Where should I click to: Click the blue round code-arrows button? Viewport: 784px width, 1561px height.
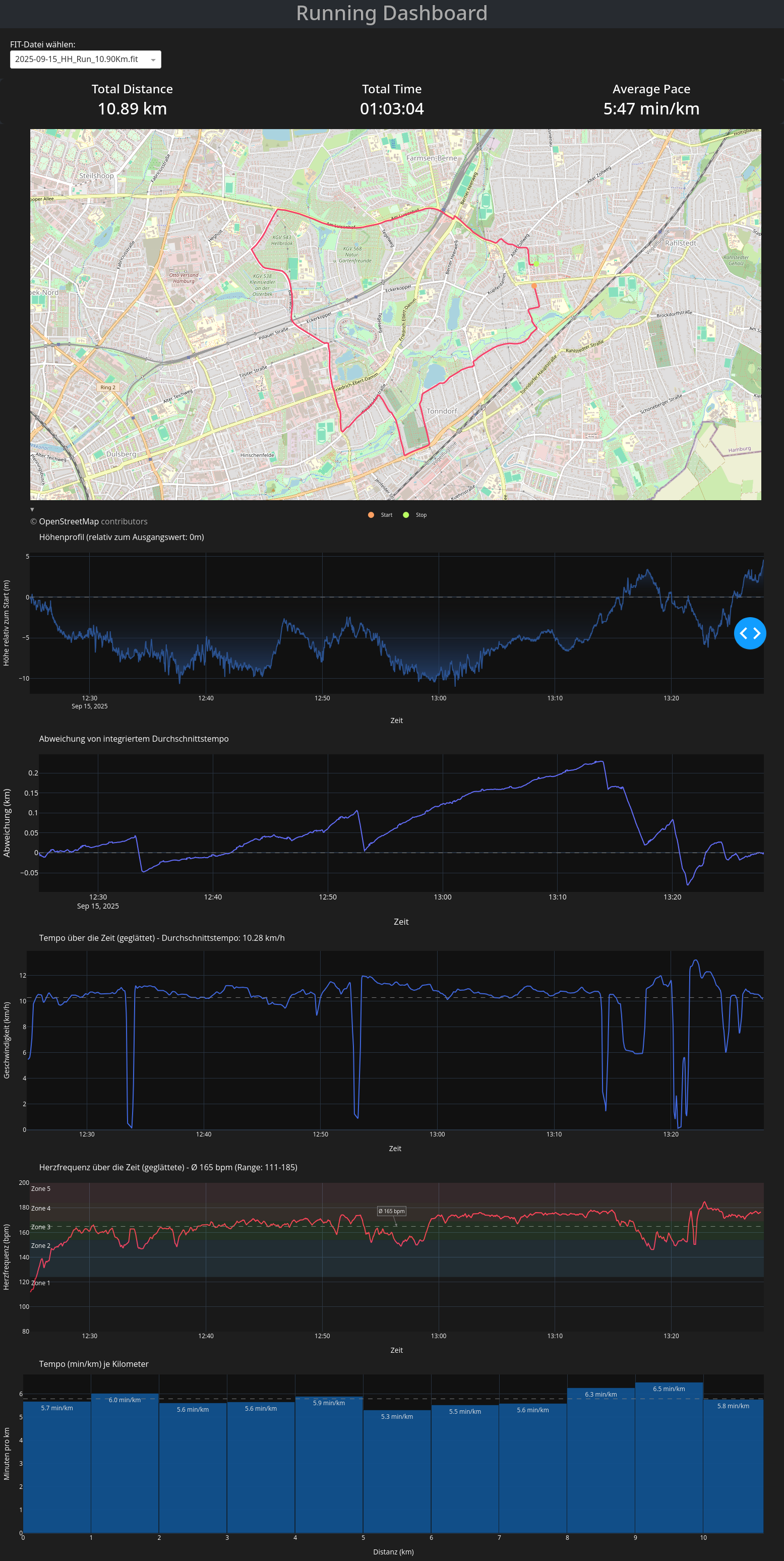(x=750, y=633)
